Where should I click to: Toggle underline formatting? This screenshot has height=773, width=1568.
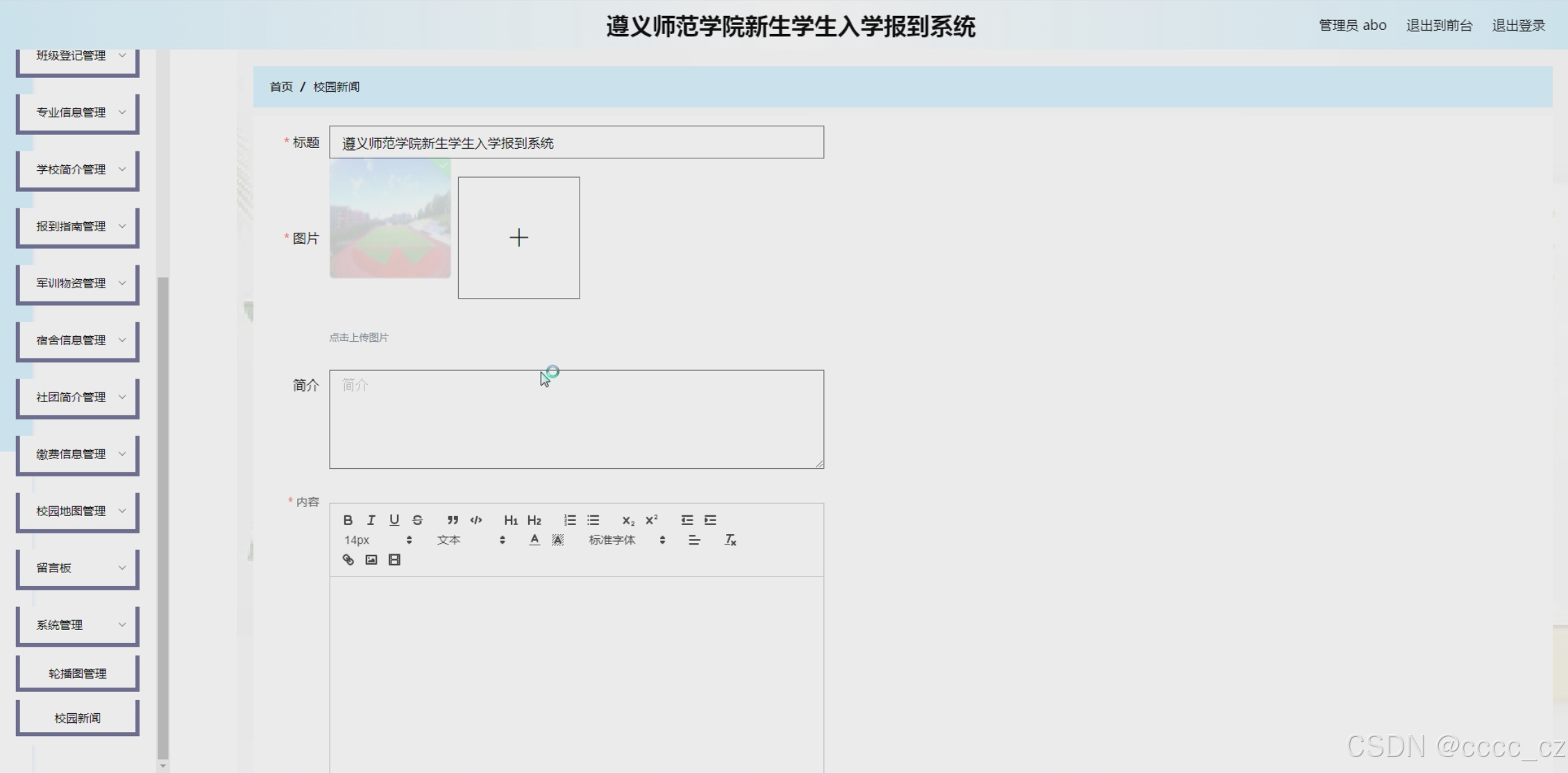pyautogui.click(x=394, y=520)
